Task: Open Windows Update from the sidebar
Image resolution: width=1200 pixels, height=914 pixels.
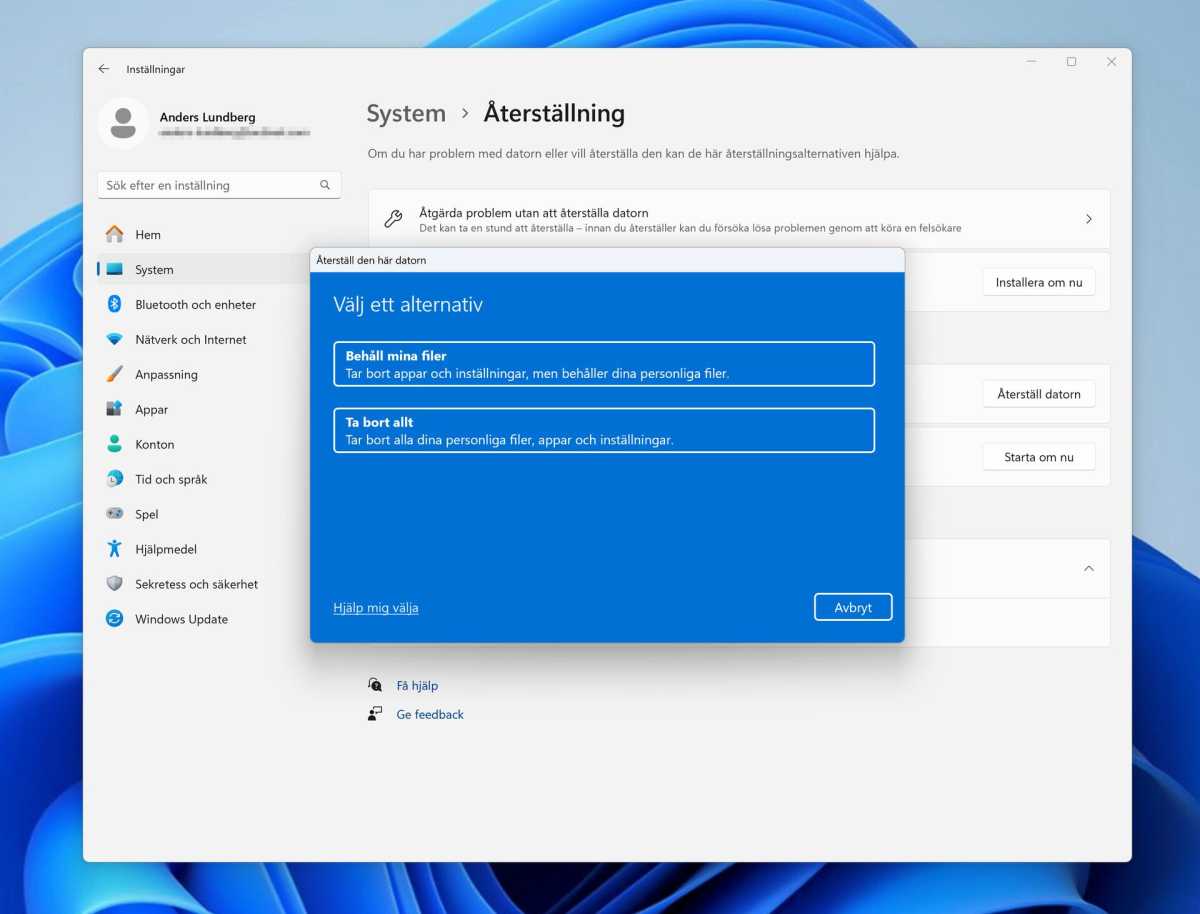Action: (x=181, y=619)
